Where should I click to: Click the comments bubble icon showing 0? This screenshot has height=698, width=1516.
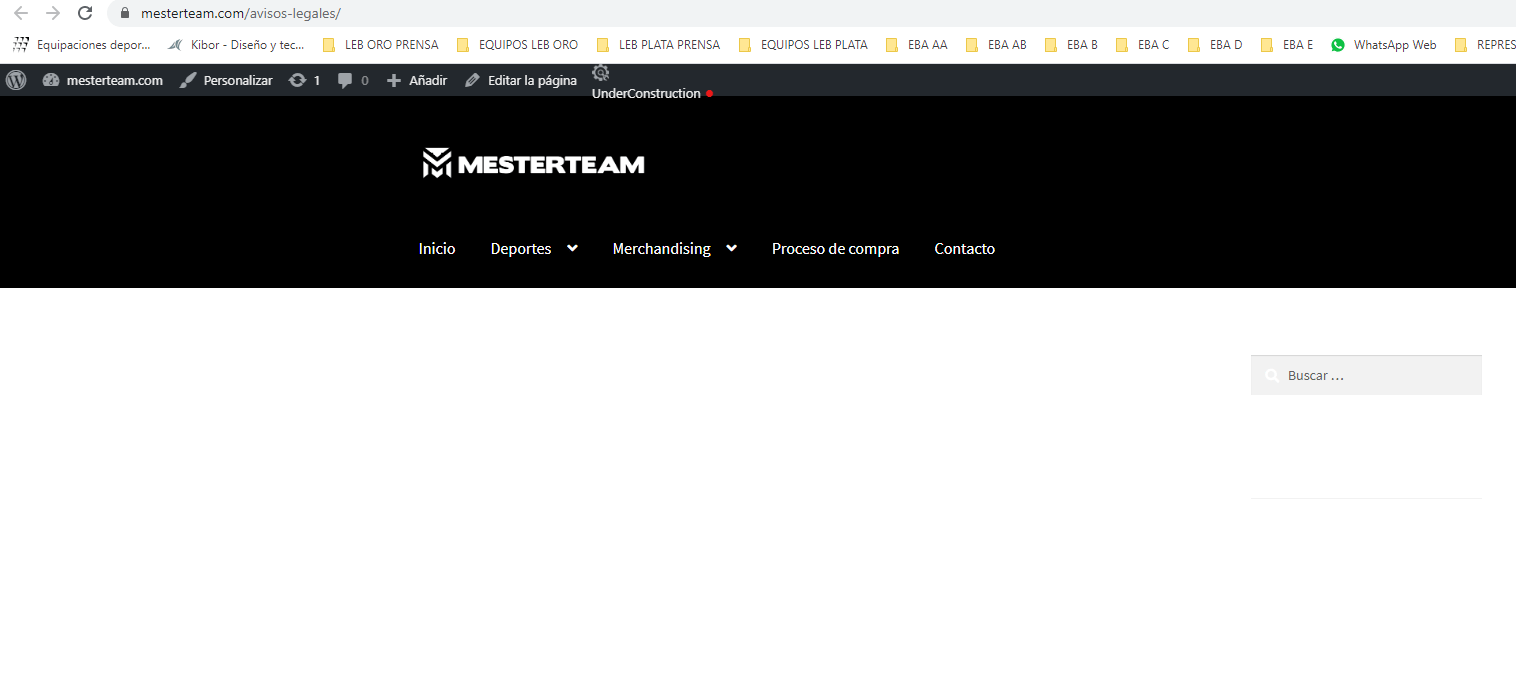[352, 80]
